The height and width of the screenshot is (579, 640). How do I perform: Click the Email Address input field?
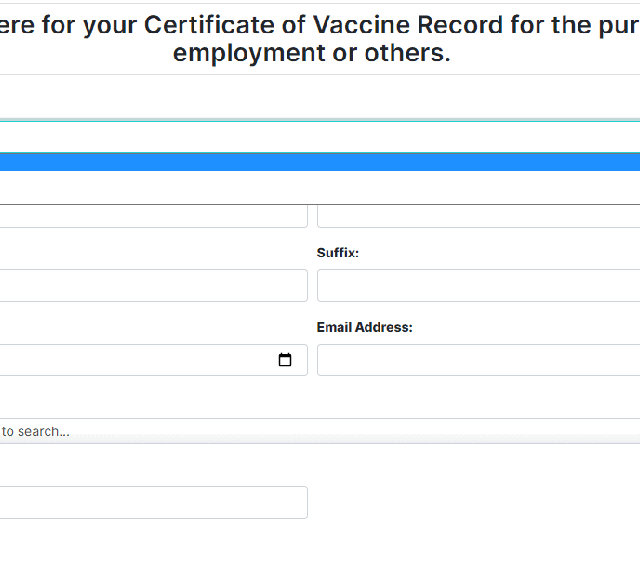coord(478,360)
